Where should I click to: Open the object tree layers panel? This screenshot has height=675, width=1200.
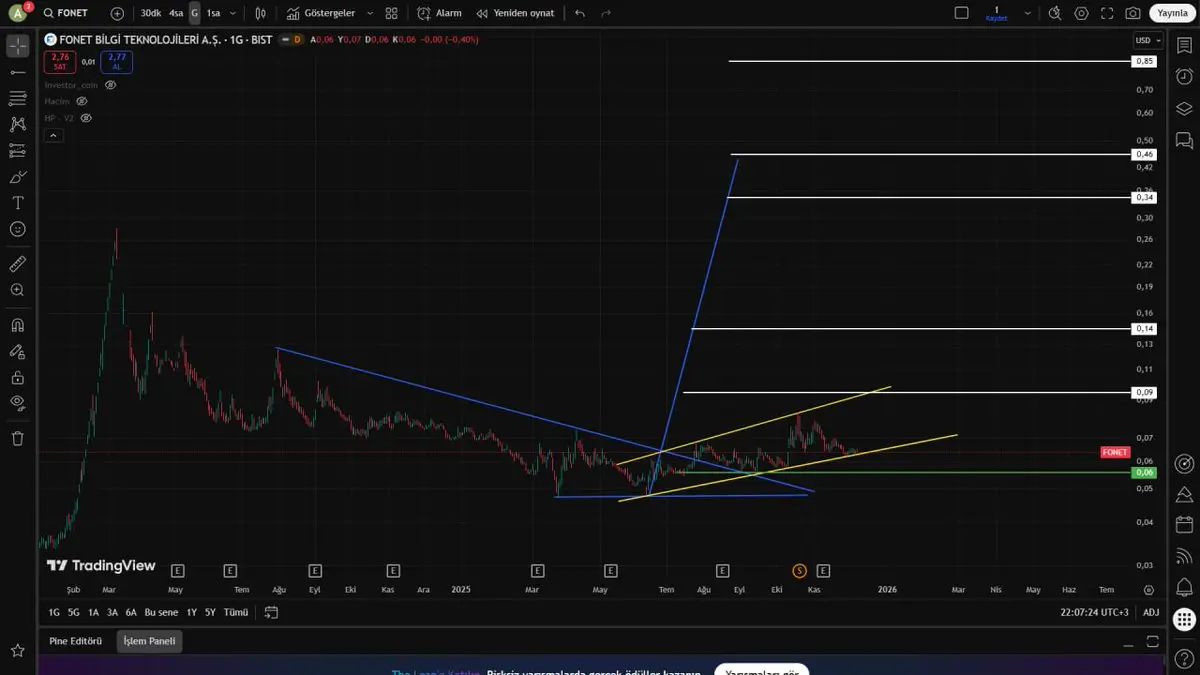[1184, 109]
